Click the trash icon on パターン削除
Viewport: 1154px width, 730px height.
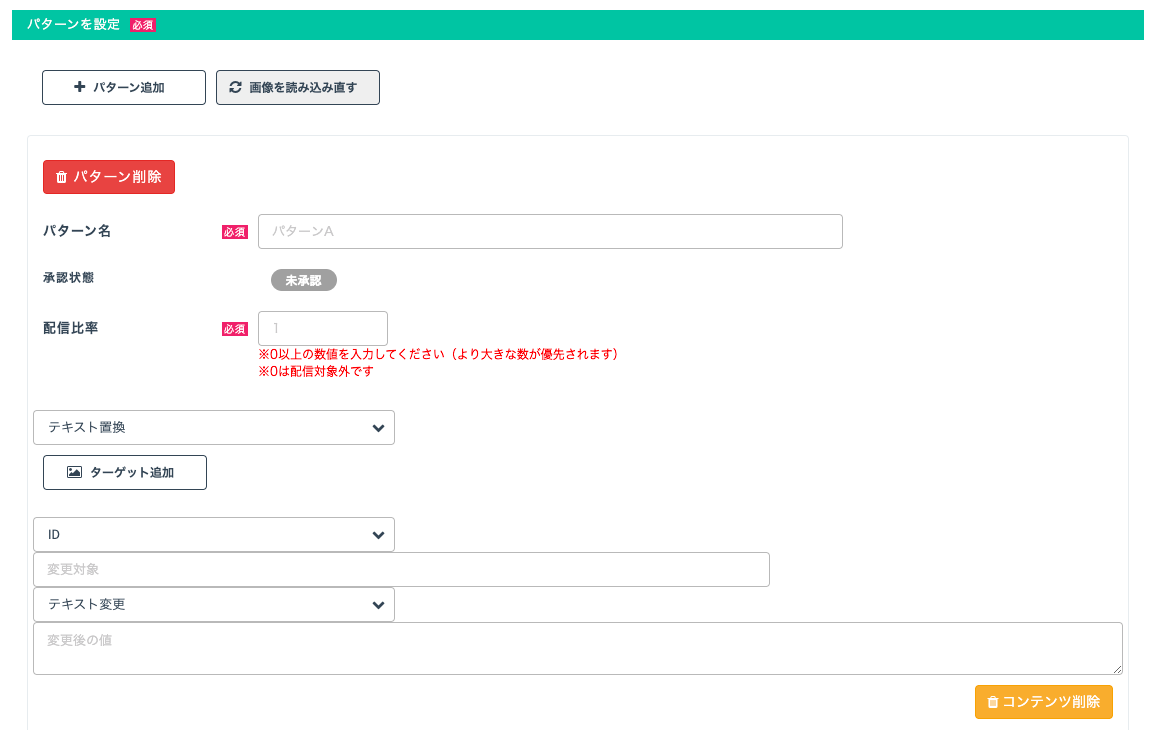61,177
